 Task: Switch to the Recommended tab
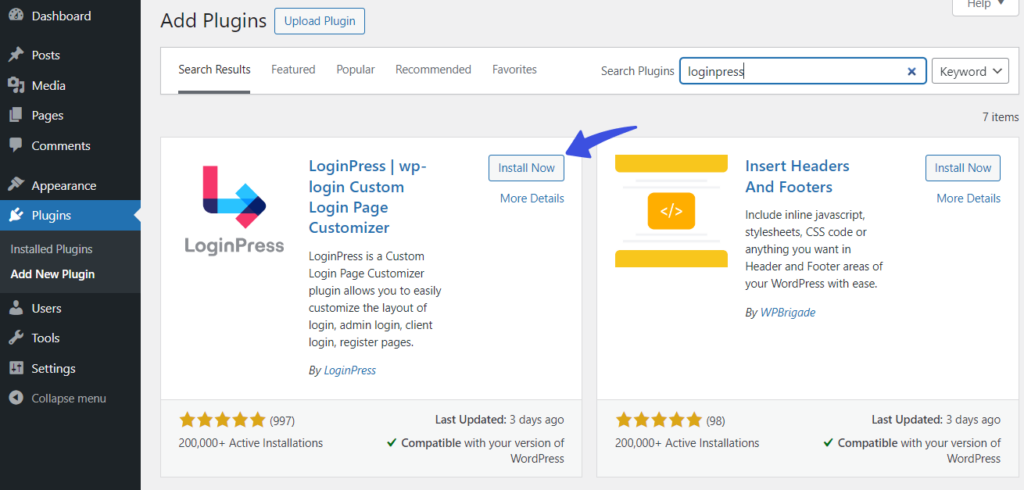pos(433,69)
